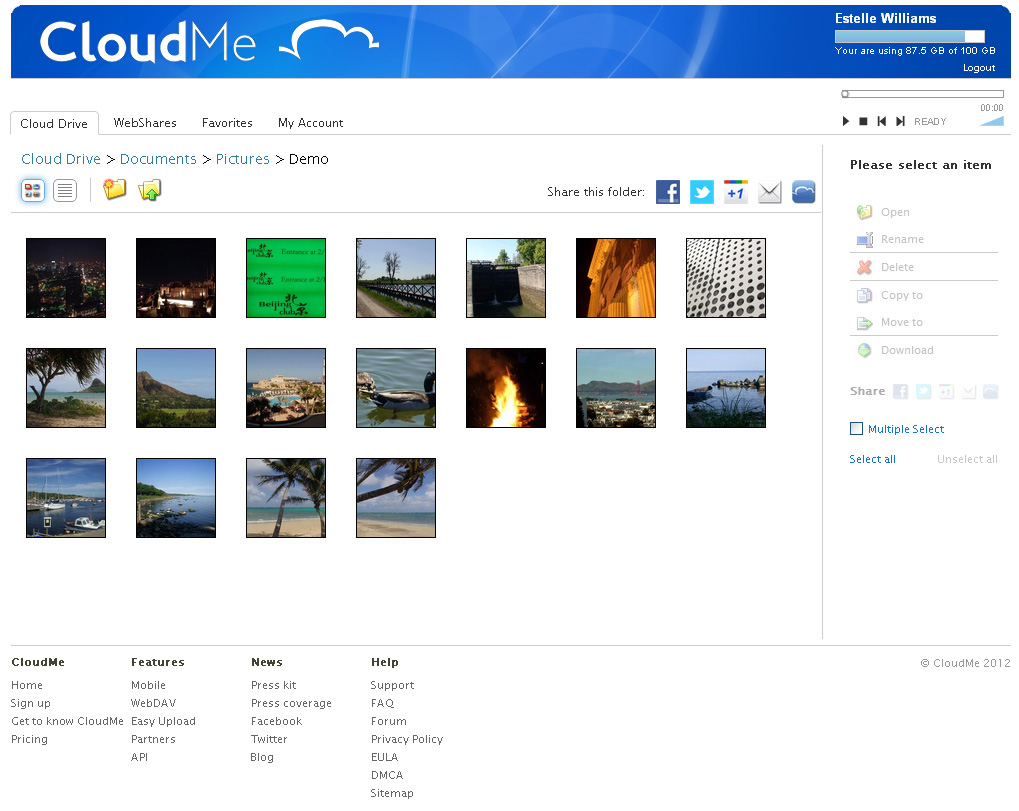This screenshot has height=811, width=1019.
Task: Navigate to Pictures via the breadcrumb
Action: coord(243,158)
